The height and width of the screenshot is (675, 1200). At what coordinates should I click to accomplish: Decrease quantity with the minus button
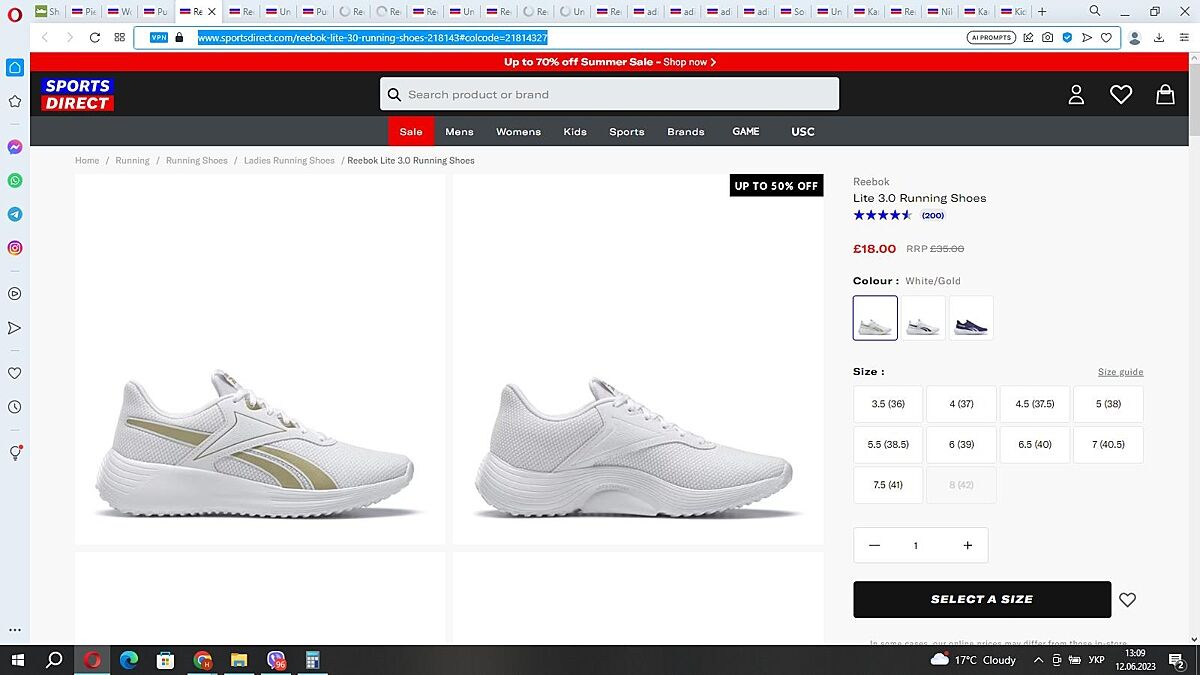(x=875, y=545)
